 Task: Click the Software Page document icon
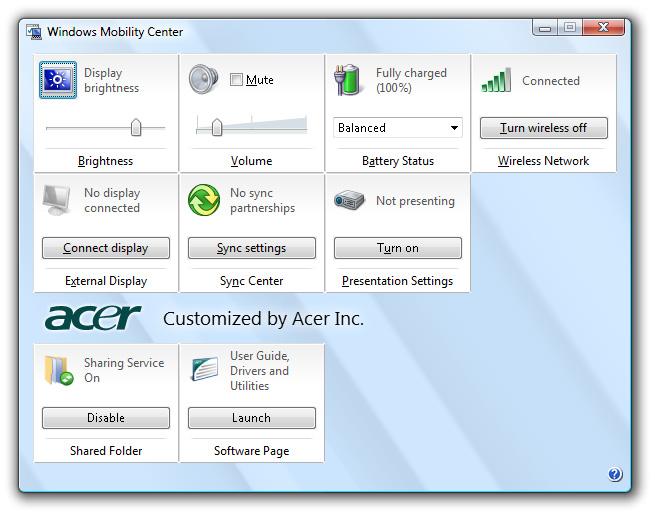tap(205, 369)
